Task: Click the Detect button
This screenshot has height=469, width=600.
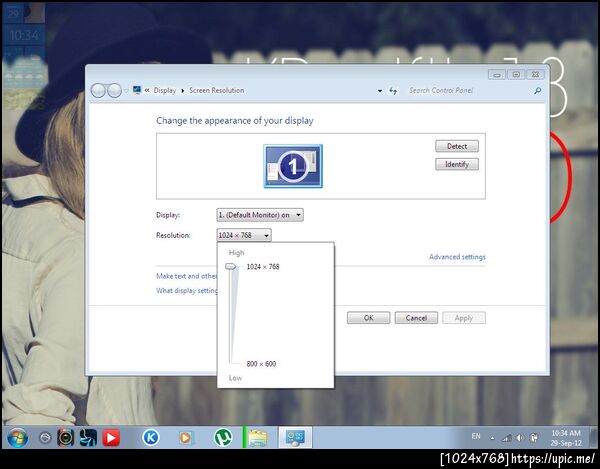Action: (457, 146)
